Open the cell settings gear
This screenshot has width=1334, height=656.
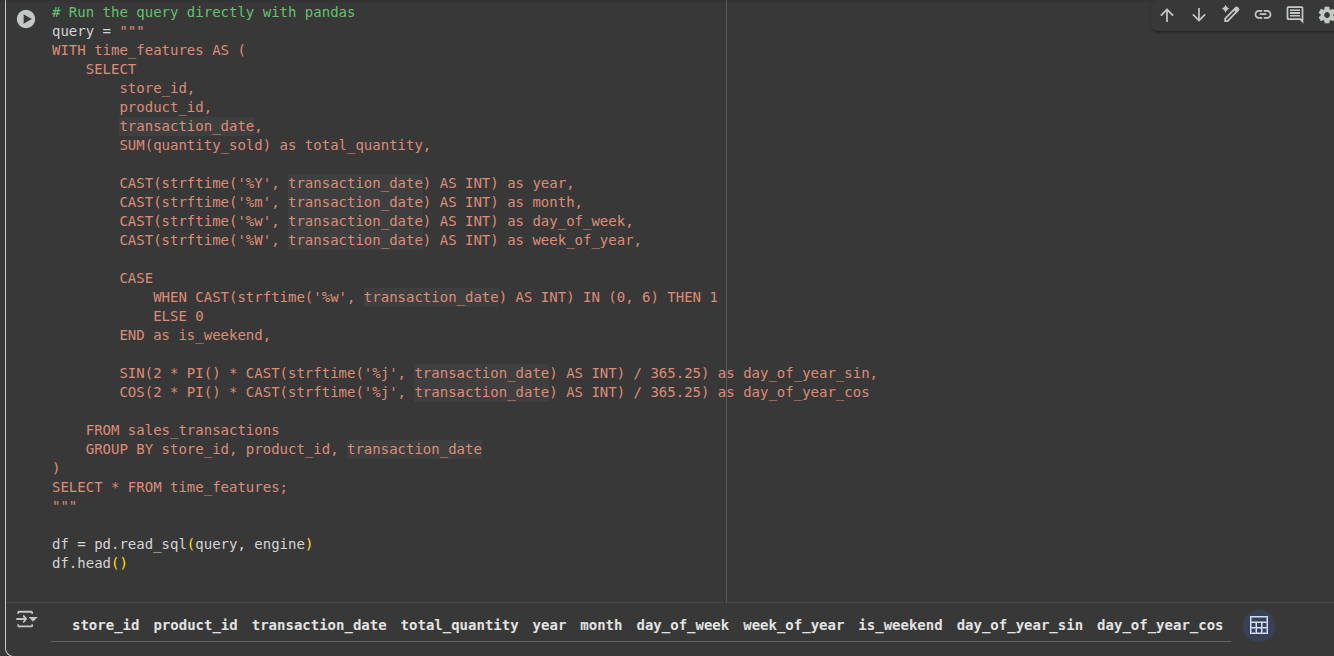pos(1326,15)
